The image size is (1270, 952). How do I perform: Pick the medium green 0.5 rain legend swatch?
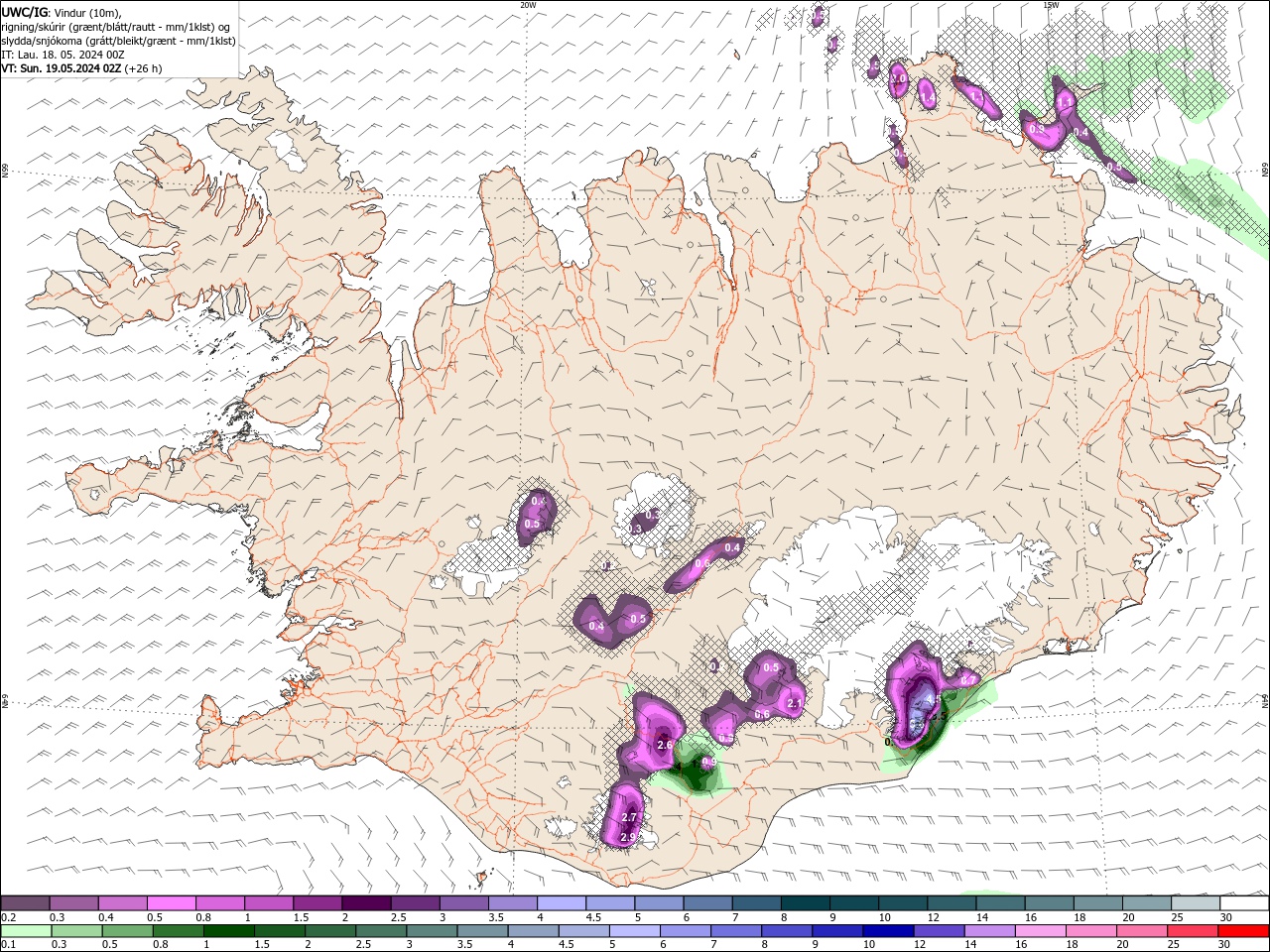[x=127, y=931]
